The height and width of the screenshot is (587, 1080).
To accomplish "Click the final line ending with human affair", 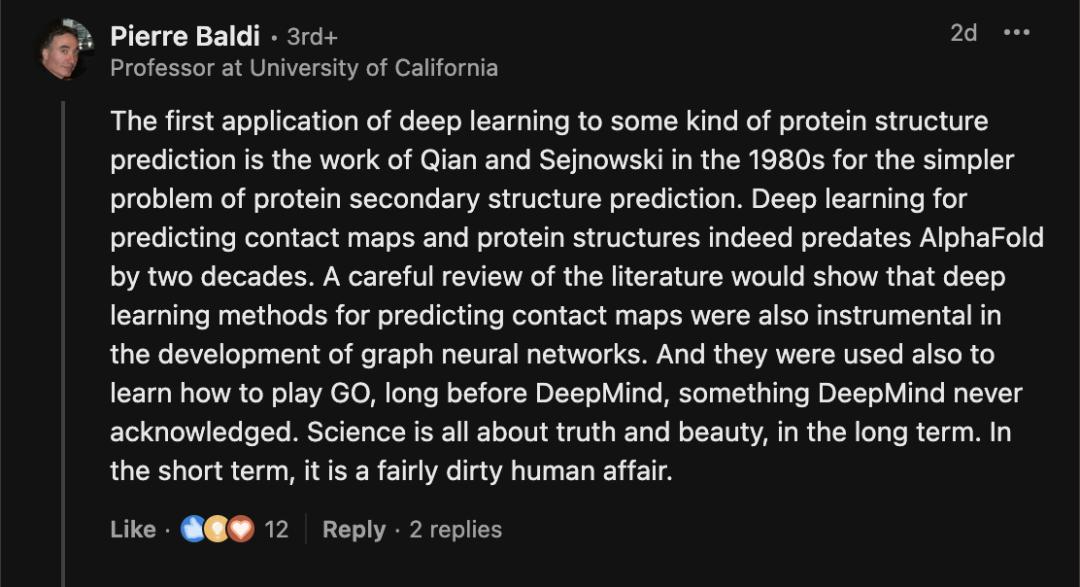I will tap(391, 471).
